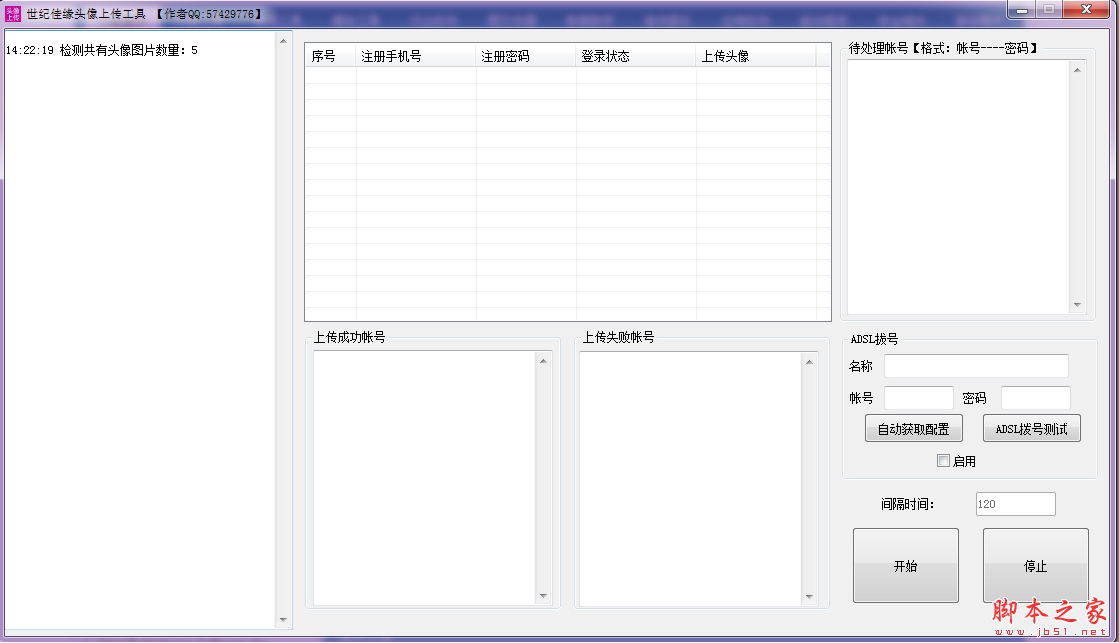Click the ADSL拨号测试 button
Screen dimensions: 1119x643
[1031, 428]
